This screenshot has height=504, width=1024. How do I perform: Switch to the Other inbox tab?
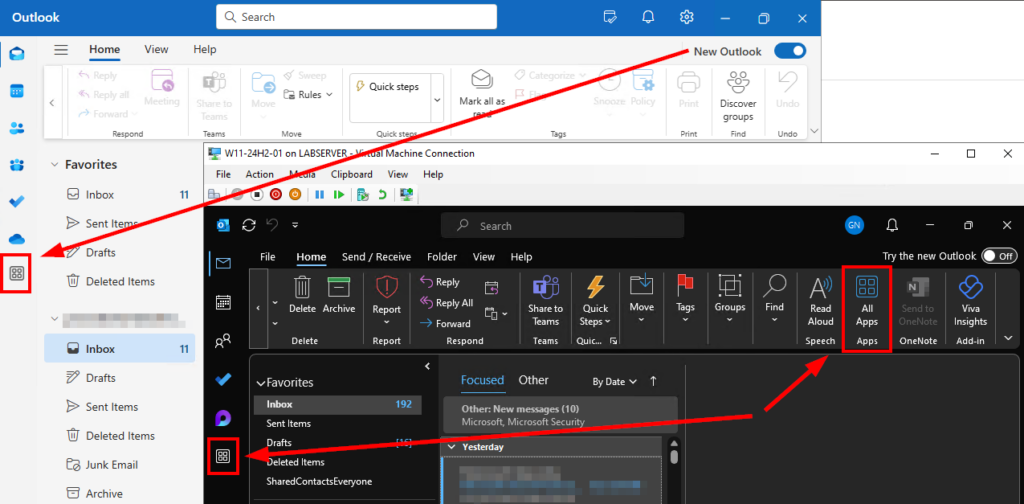tap(533, 380)
